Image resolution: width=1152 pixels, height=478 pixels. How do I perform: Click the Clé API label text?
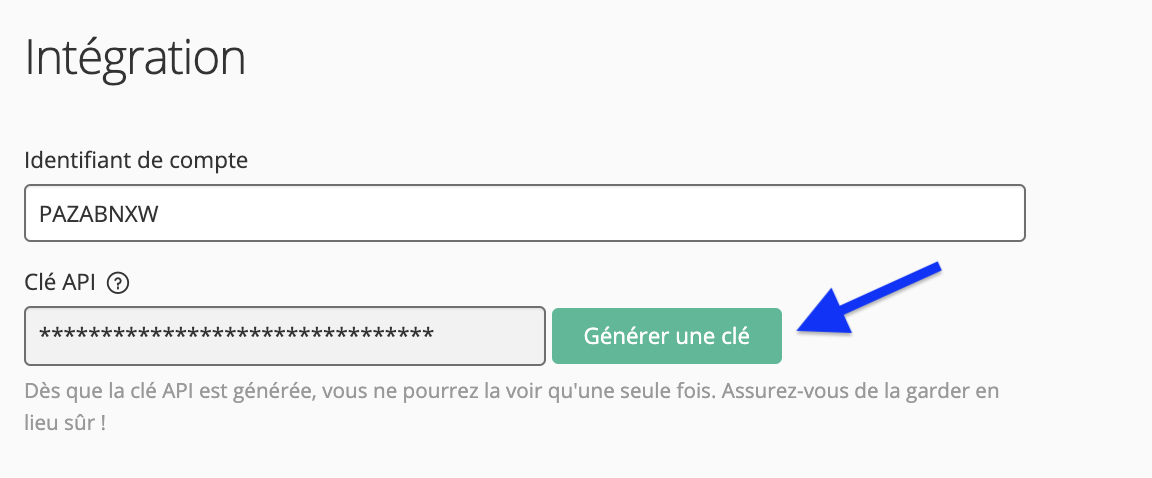60,283
